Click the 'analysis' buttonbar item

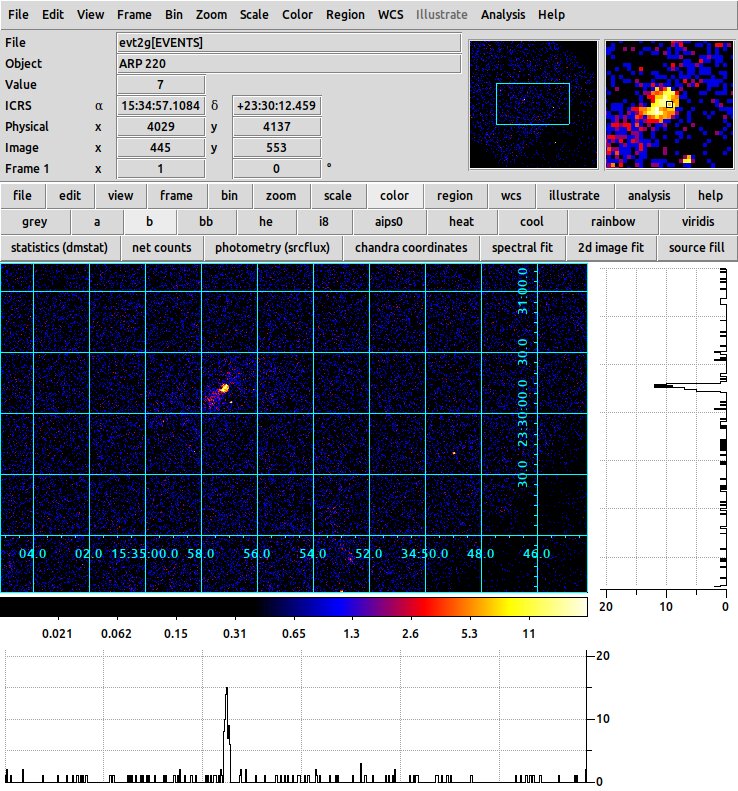pyautogui.click(x=649, y=196)
